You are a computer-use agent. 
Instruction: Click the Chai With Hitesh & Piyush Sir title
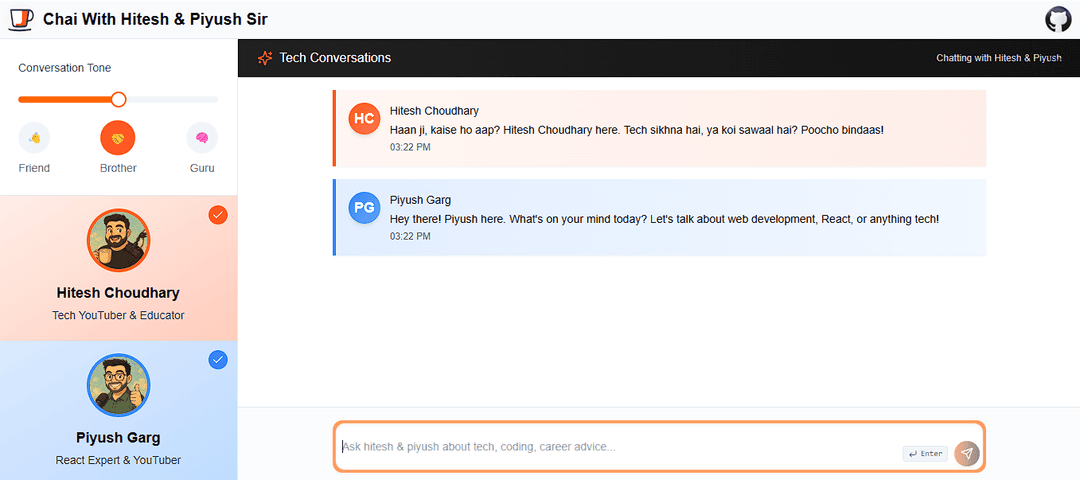tap(155, 19)
